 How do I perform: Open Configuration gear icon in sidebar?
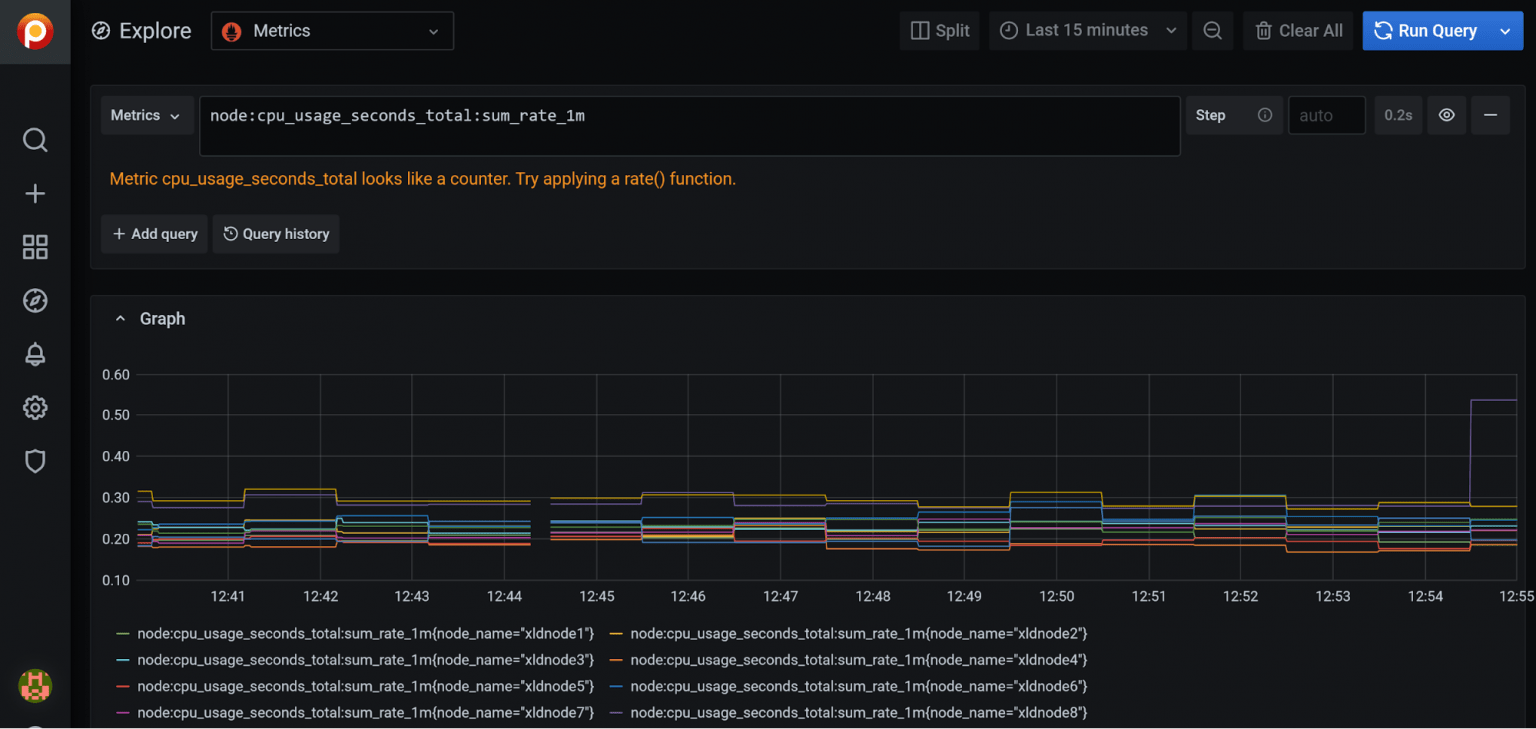pos(35,407)
